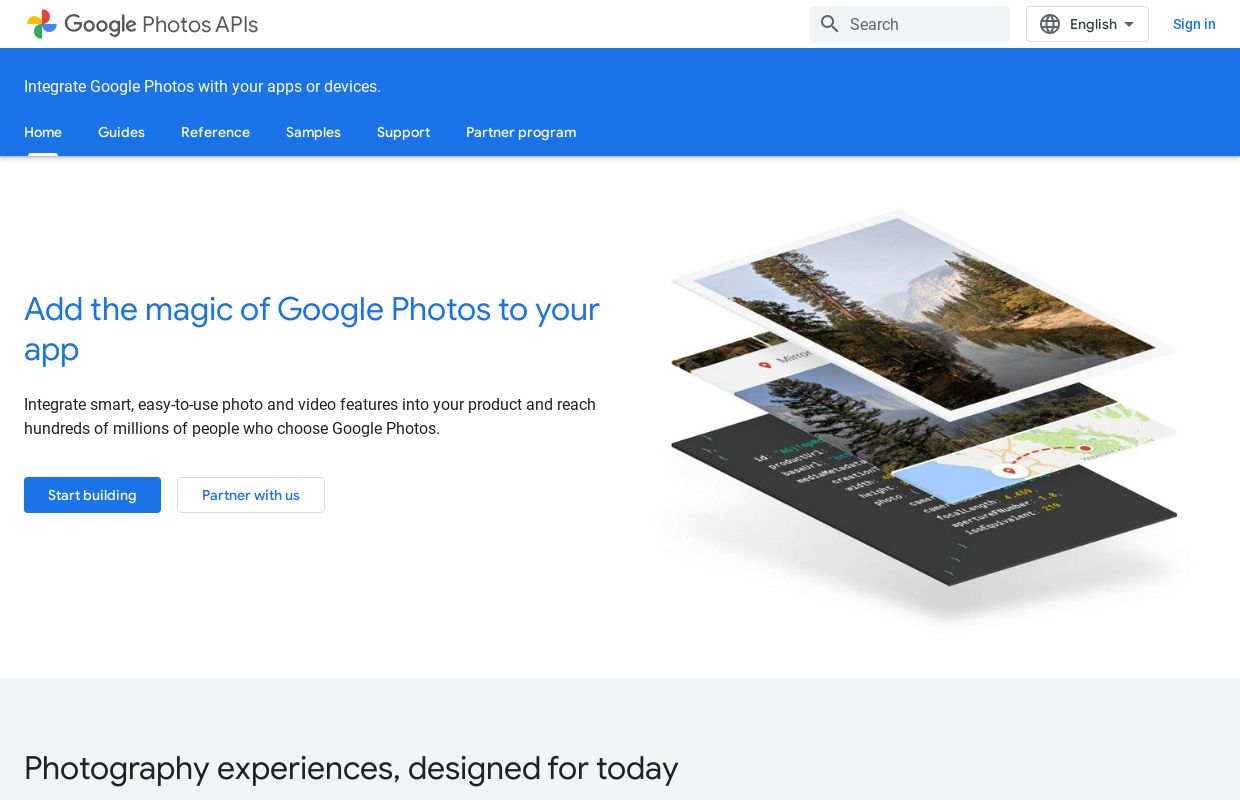This screenshot has width=1240, height=800.
Task: Click the globe language icon
Action: click(1049, 24)
